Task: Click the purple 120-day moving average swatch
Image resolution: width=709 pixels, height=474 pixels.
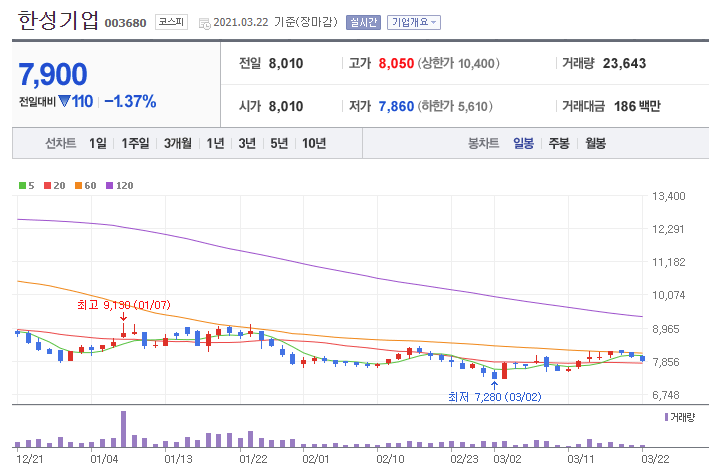Action: pyautogui.click(x=109, y=185)
